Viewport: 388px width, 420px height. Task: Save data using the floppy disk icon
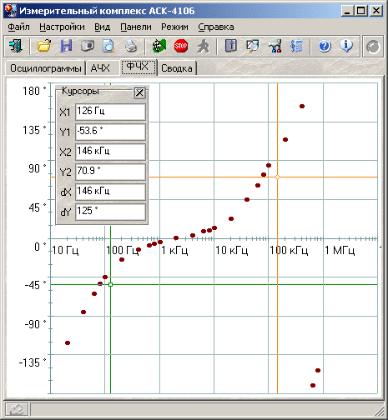click(66, 46)
